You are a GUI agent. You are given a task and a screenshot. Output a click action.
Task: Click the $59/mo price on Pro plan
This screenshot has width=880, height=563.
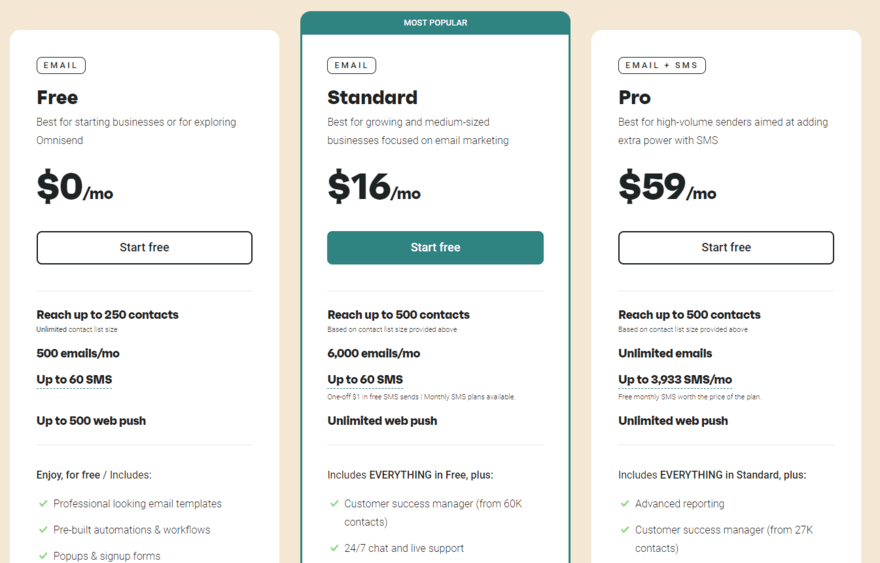coord(667,186)
